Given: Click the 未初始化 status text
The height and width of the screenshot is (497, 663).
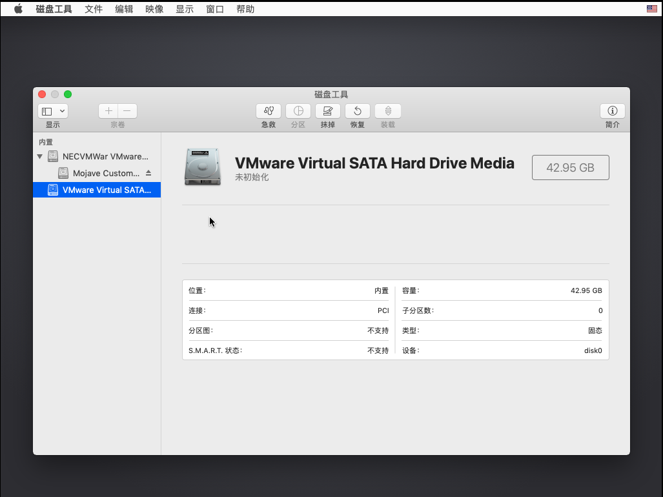Looking at the screenshot, I should click(252, 177).
